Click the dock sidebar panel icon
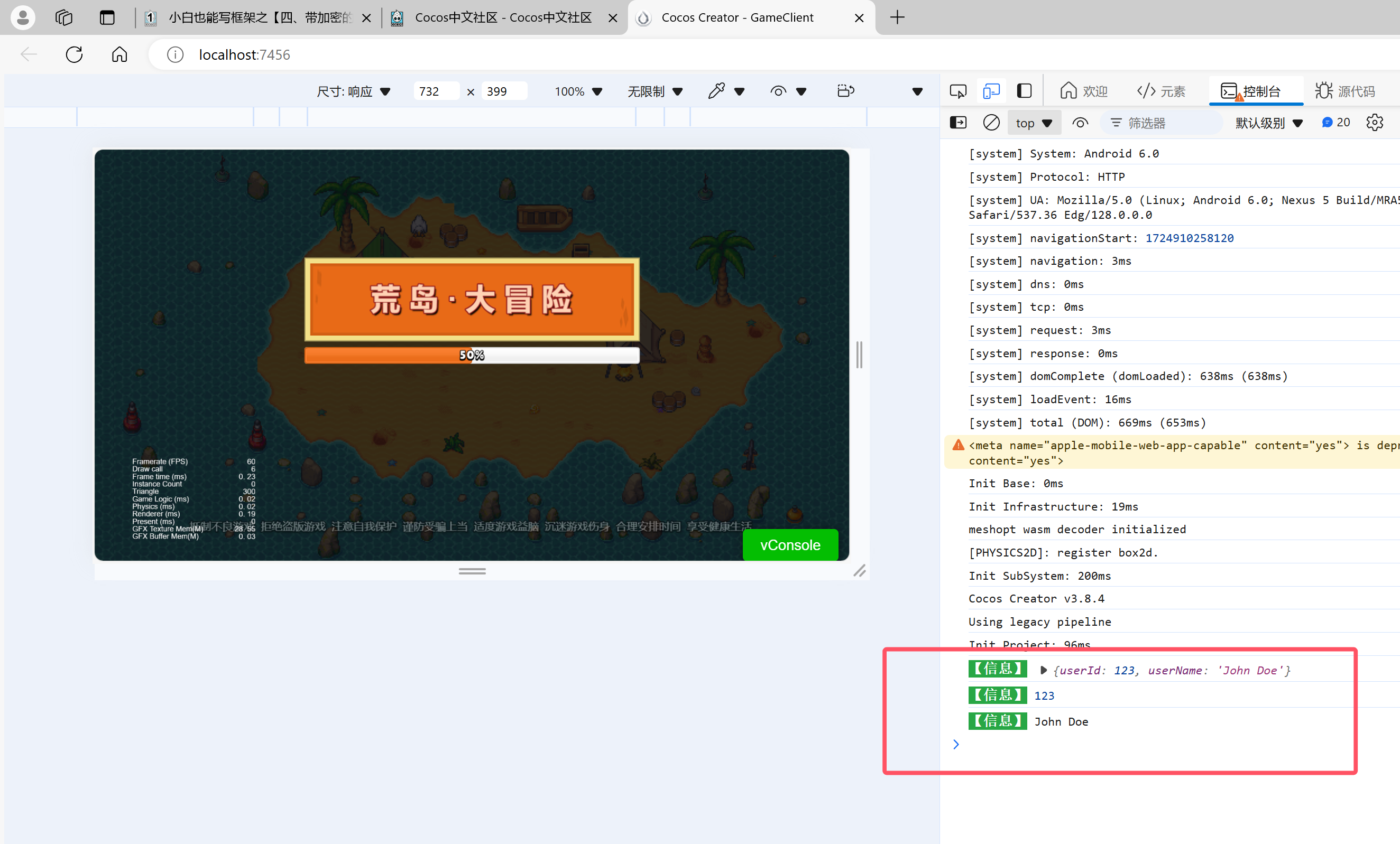 pyautogui.click(x=1024, y=91)
